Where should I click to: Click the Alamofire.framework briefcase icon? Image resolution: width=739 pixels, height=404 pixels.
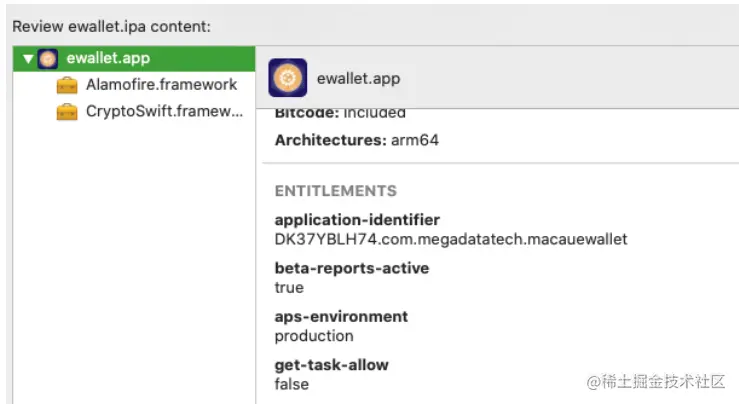(68, 85)
